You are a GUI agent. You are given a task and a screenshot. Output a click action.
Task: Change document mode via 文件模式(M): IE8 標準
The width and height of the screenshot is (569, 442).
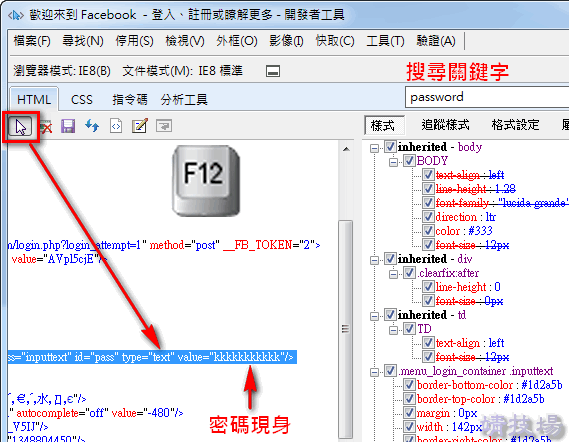tap(183, 71)
